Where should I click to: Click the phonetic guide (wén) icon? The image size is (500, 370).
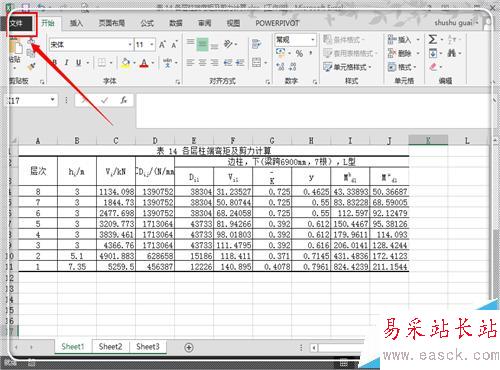pos(168,62)
